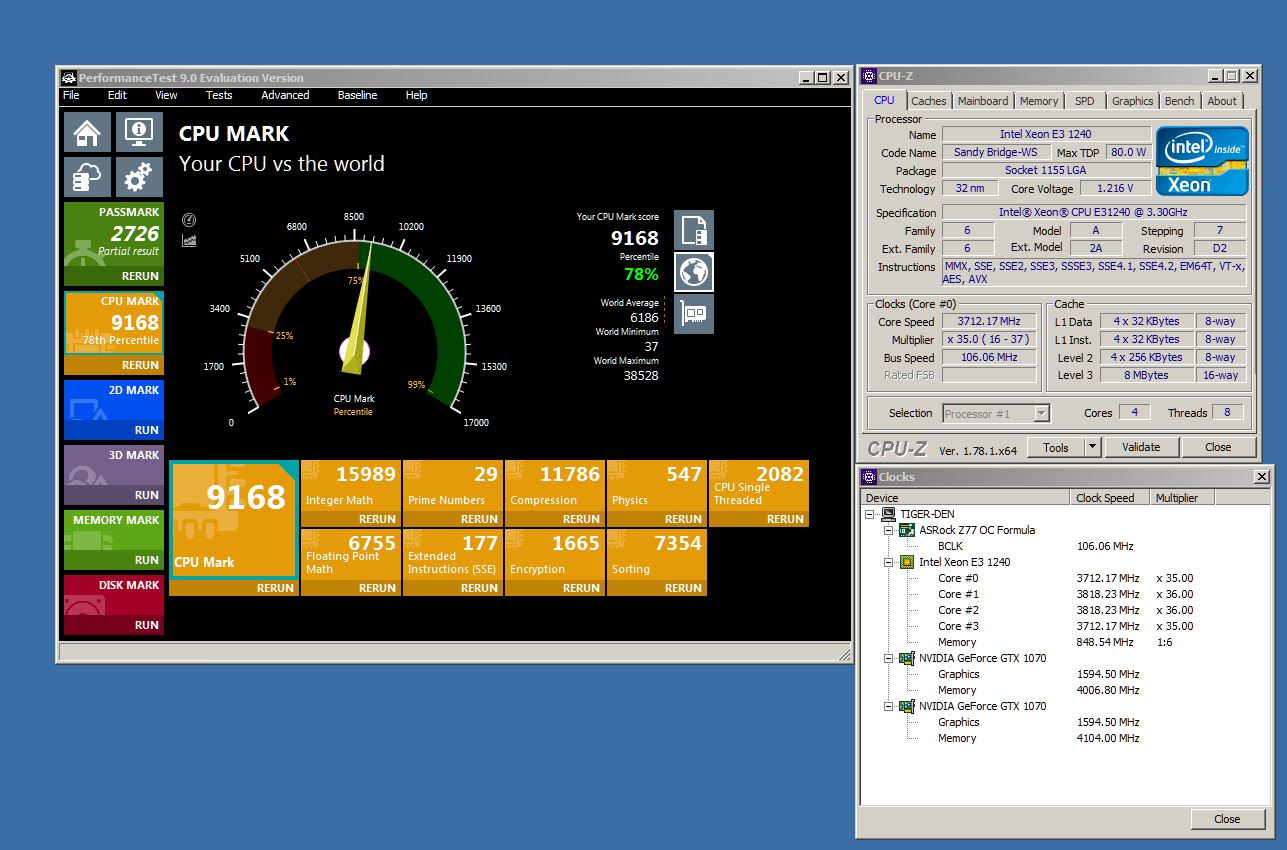
Task: Switch to the Mainboard tab in CPU-Z
Action: pos(983,101)
